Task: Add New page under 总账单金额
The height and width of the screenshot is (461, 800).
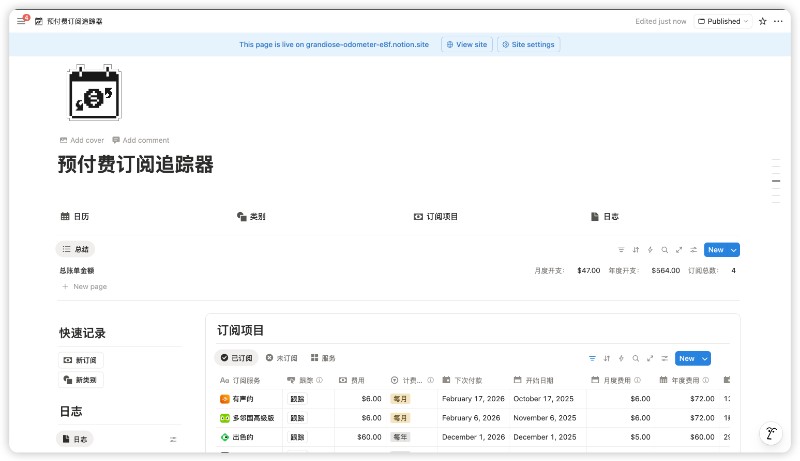Action: point(85,287)
